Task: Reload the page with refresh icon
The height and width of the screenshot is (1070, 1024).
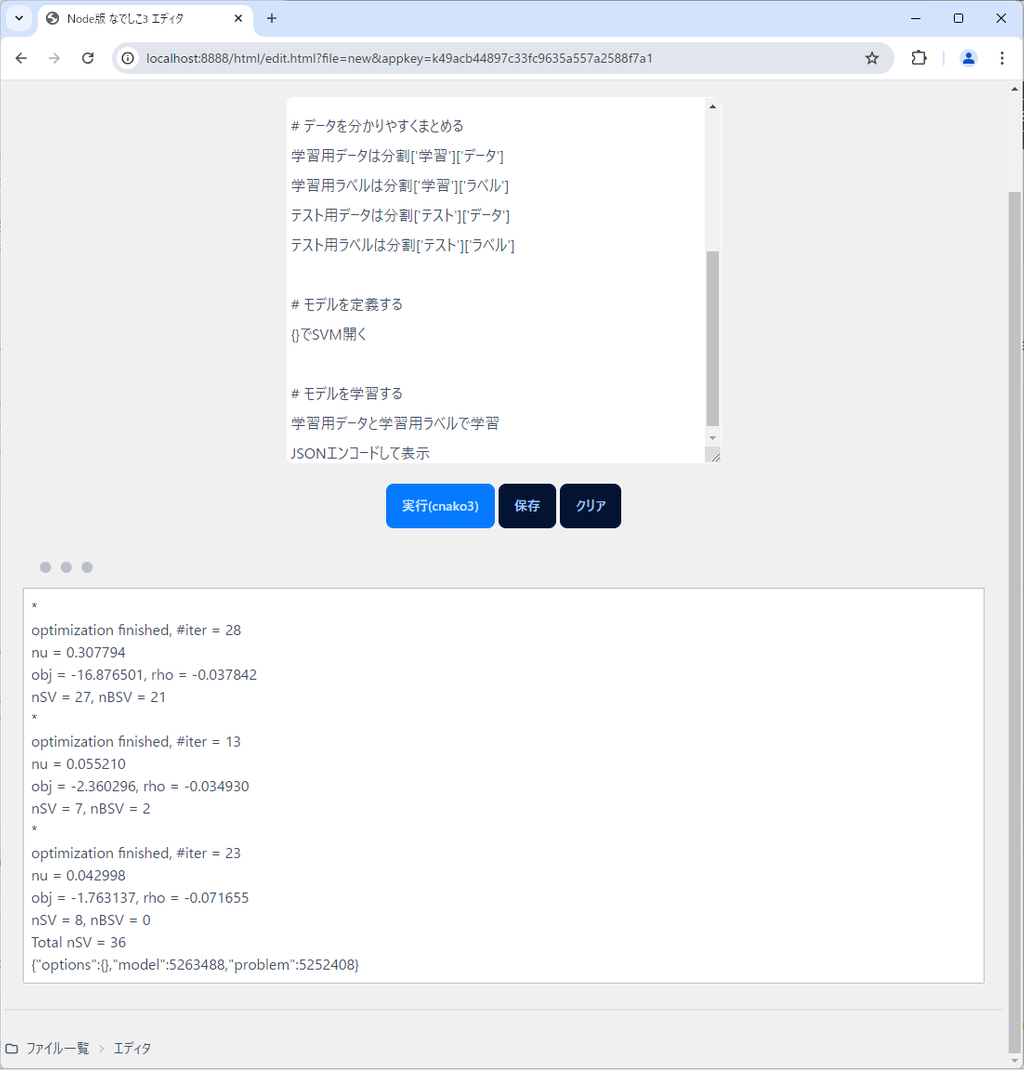Action: click(x=88, y=58)
